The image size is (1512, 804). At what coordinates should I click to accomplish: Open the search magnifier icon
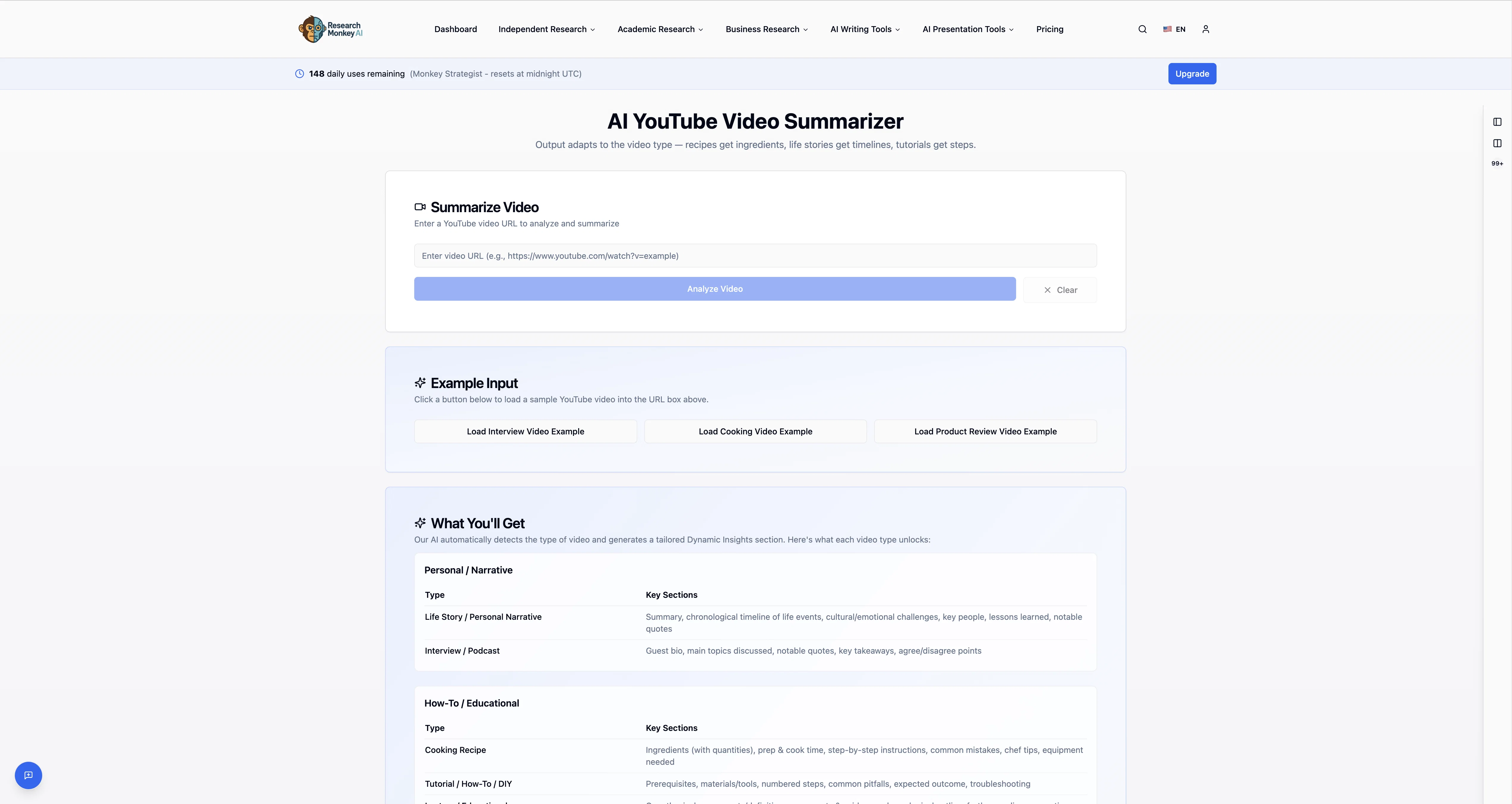point(1142,29)
